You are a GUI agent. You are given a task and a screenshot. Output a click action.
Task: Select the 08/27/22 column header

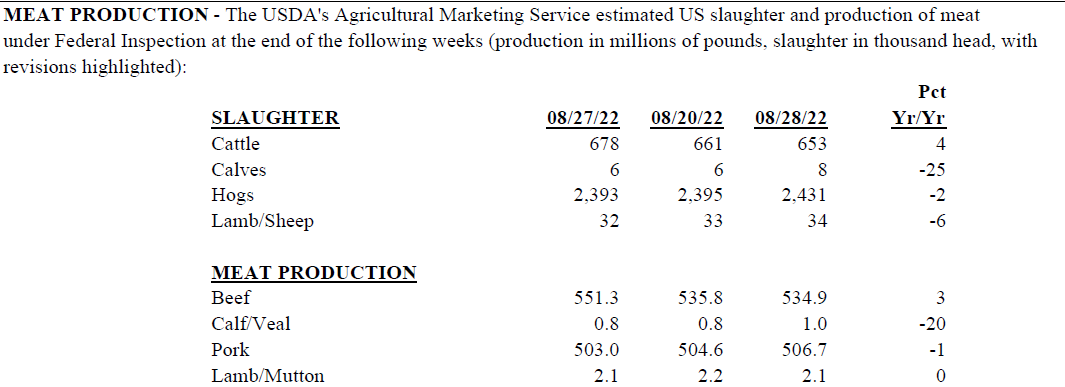[x=583, y=118]
